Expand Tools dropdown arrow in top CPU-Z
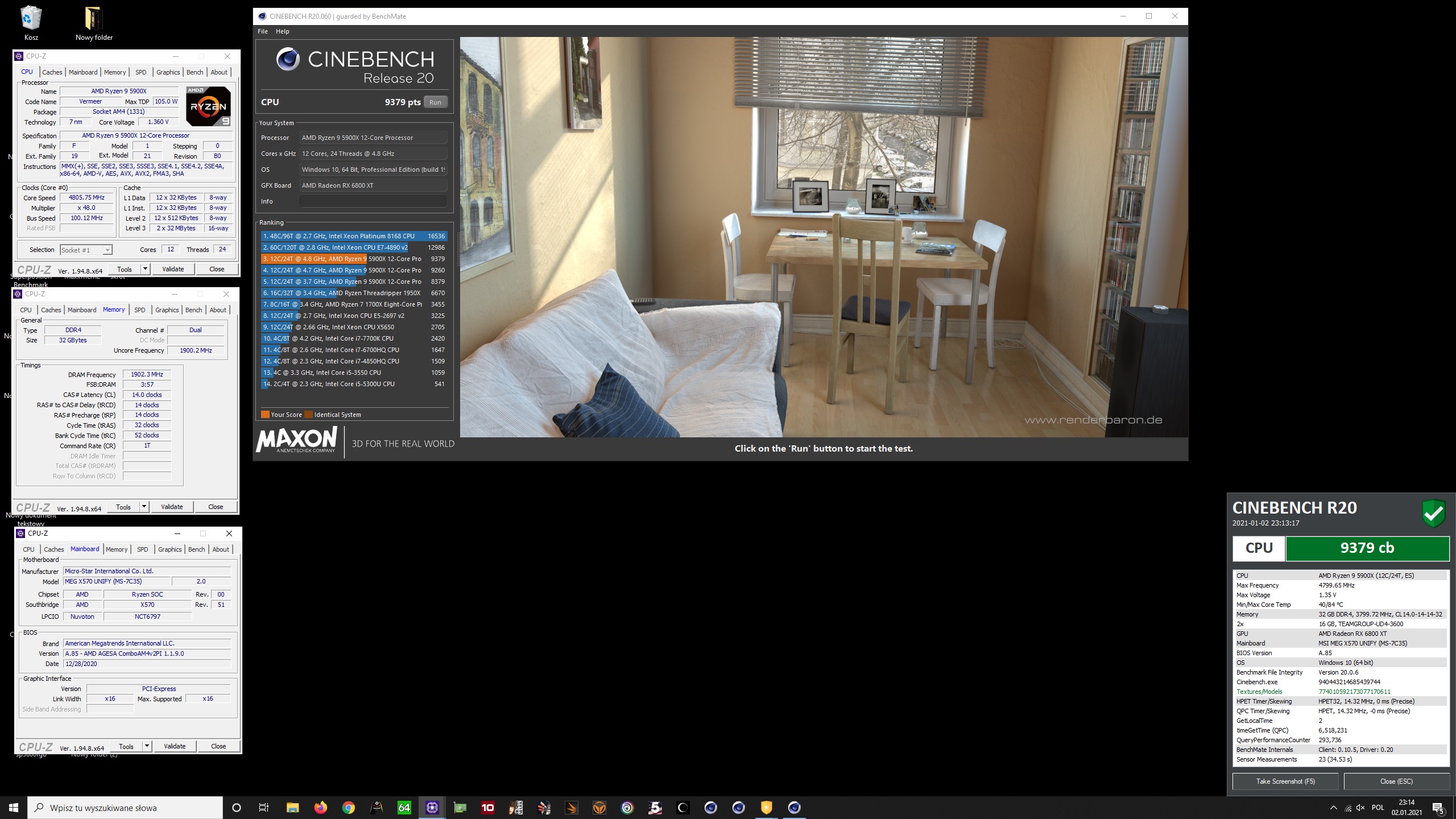Screen dimensions: 1456x819 pos(145,269)
